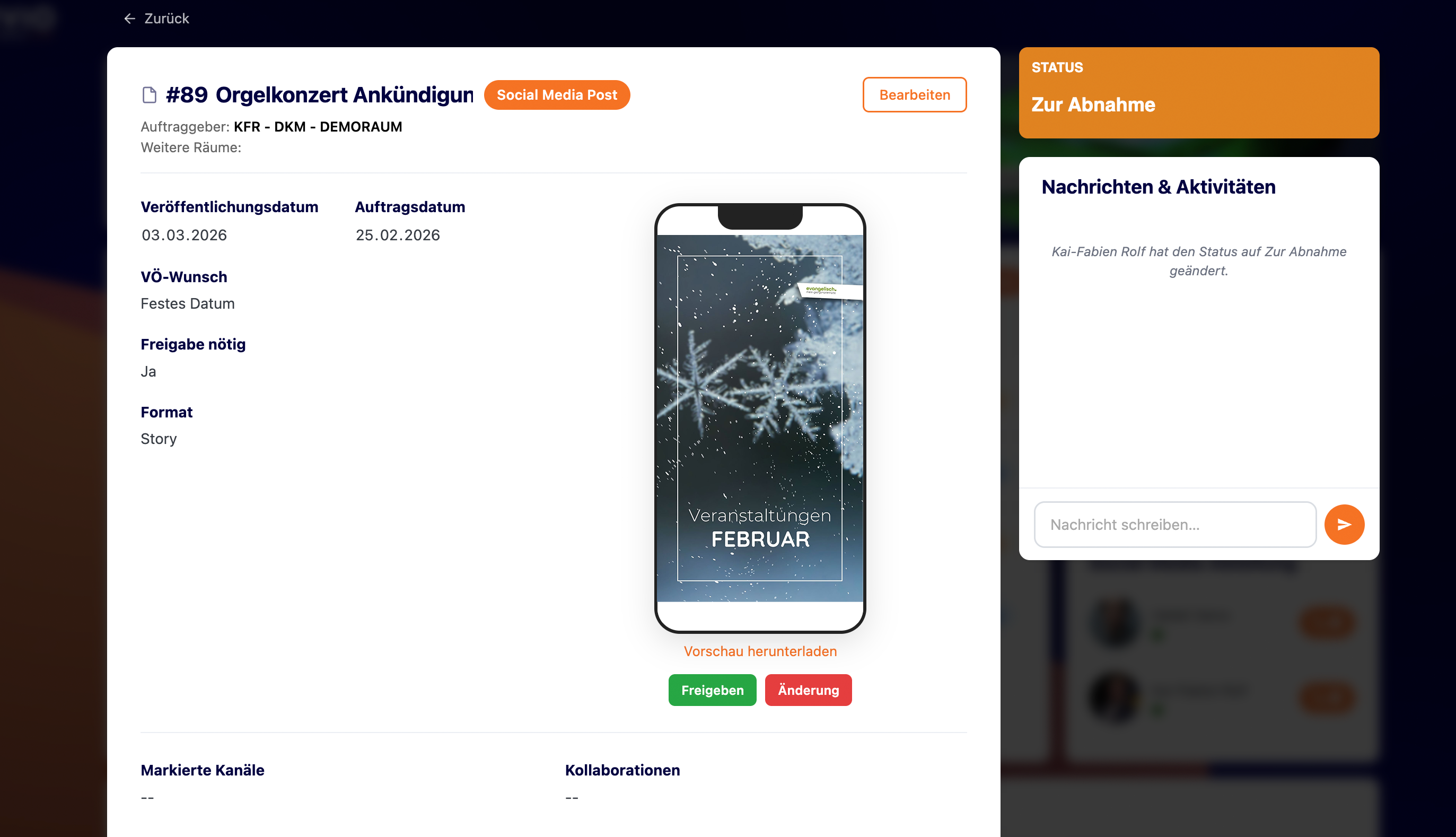Request a change via Änderung button
This screenshot has width=1456, height=837.
pyautogui.click(x=808, y=690)
